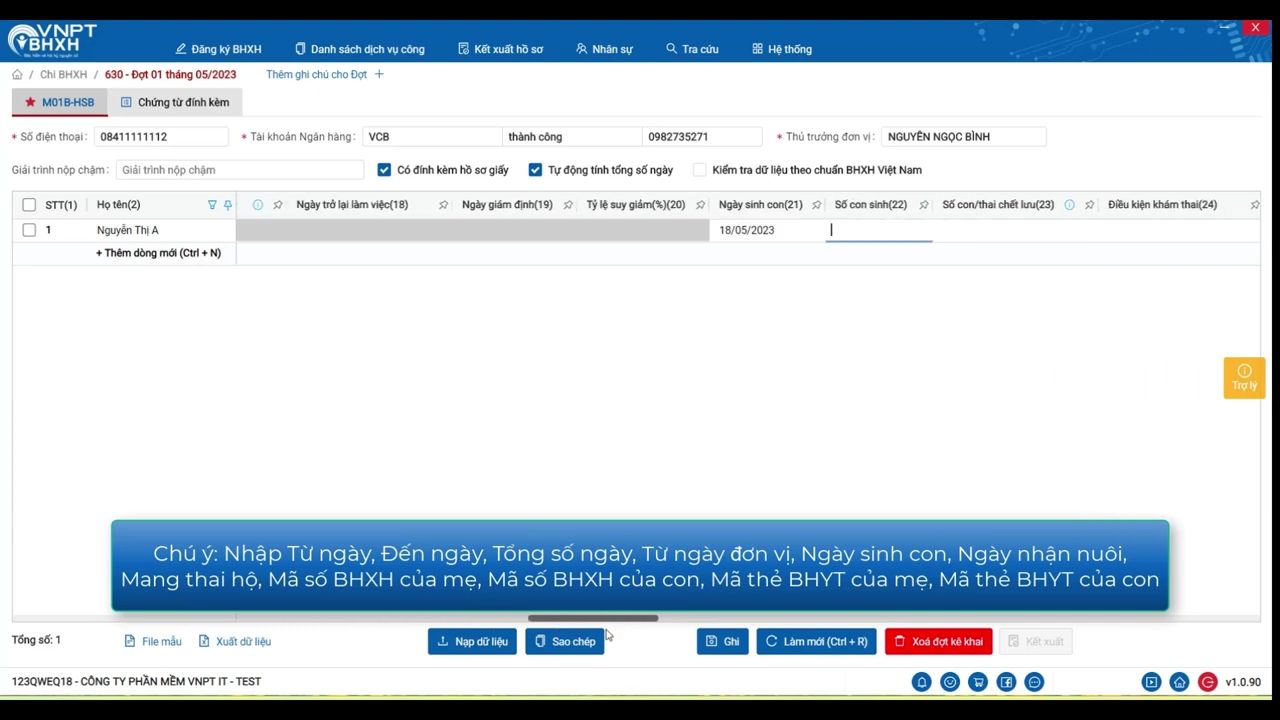Viewport: 1280px width, 720px height.
Task: Enable Kiểm tra dữ liệu theo chuẩn BHXH
Action: coord(699,170)
